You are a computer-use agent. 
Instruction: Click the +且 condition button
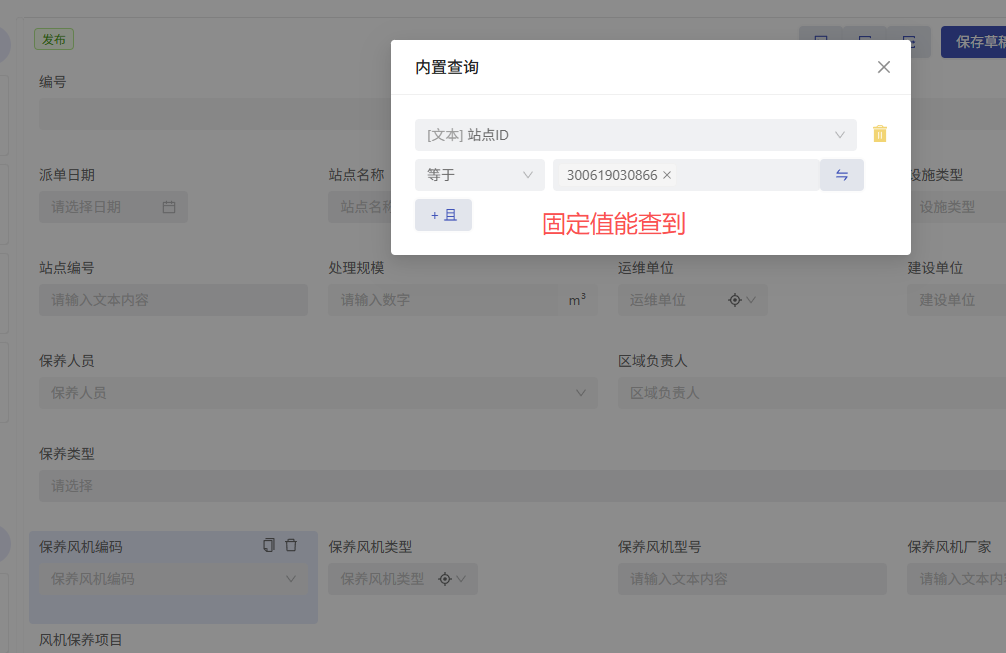pyautogui.click(x=443, y=215)
